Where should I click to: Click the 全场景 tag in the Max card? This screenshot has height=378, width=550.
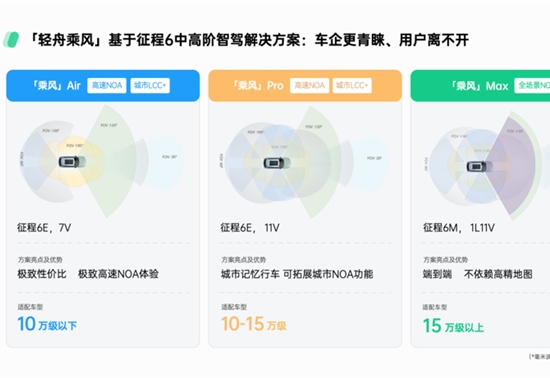532,86
